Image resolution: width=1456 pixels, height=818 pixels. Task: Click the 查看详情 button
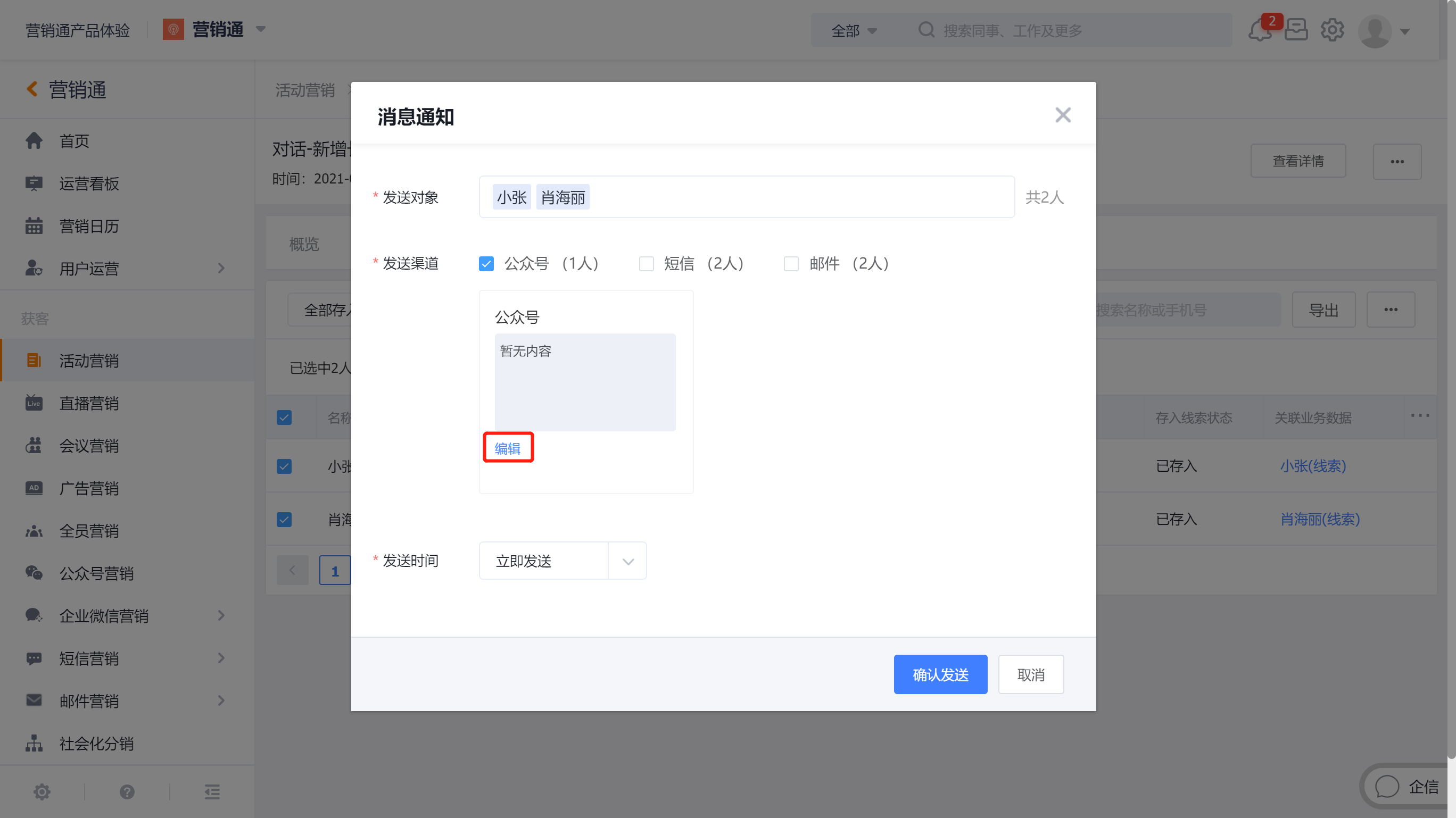[x=1298, y=161]
